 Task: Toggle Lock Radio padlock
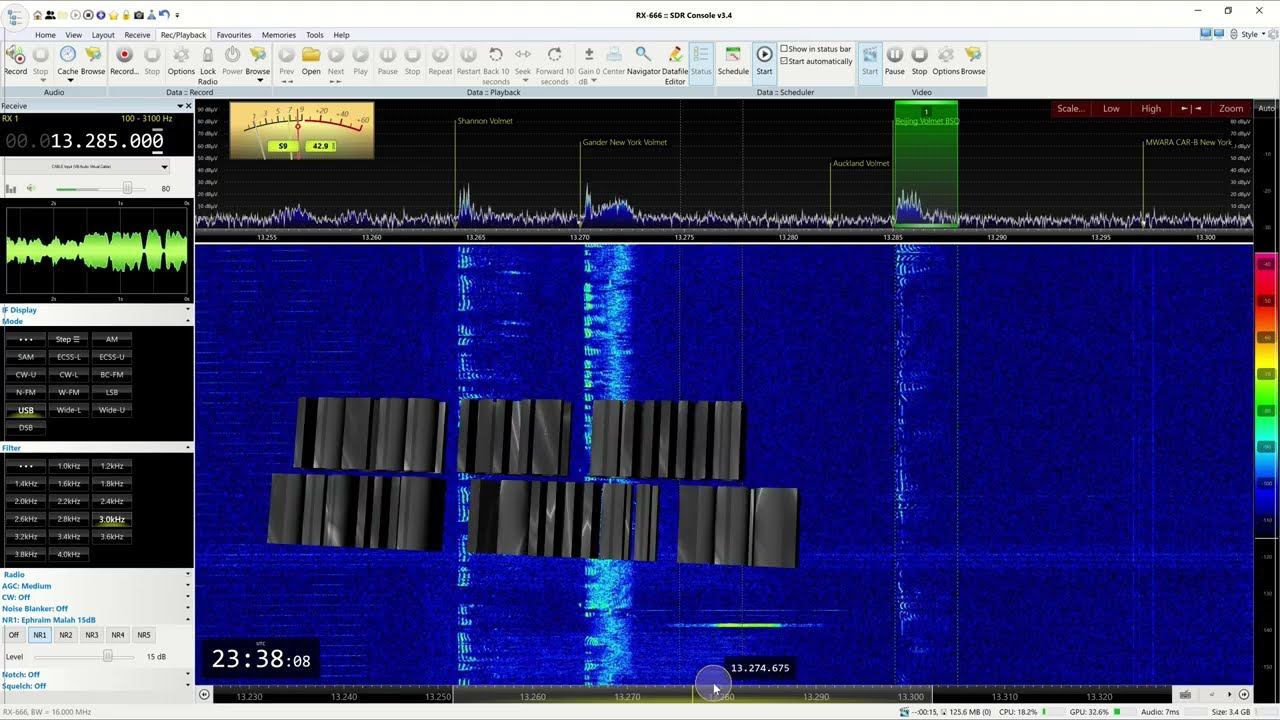tap(208, 65)
